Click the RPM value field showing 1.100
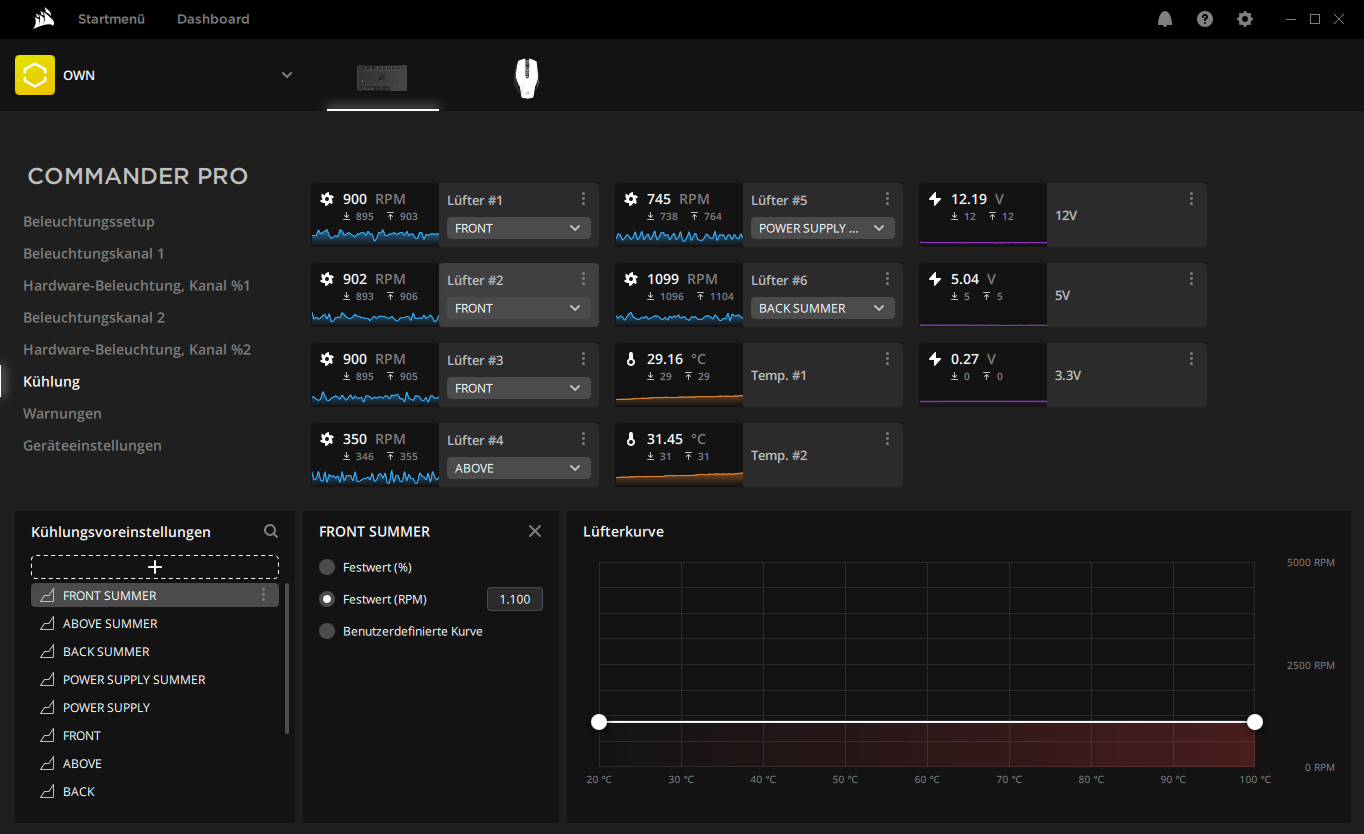The width and height of the screenshot is (1364, 834). pyautogui.click(x=514, y=599)
